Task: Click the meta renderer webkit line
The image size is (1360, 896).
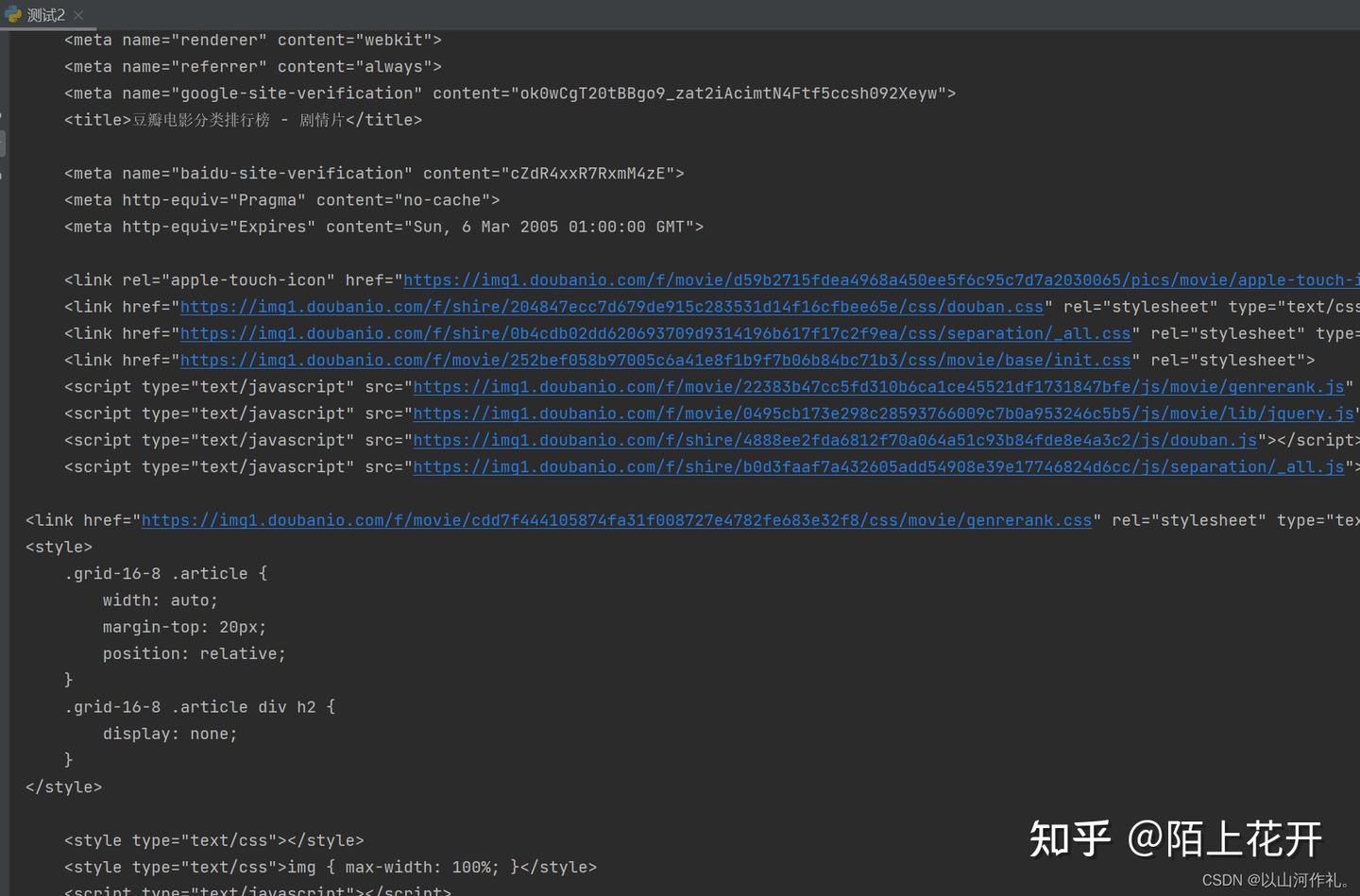Action: click(x=252, y=41)
